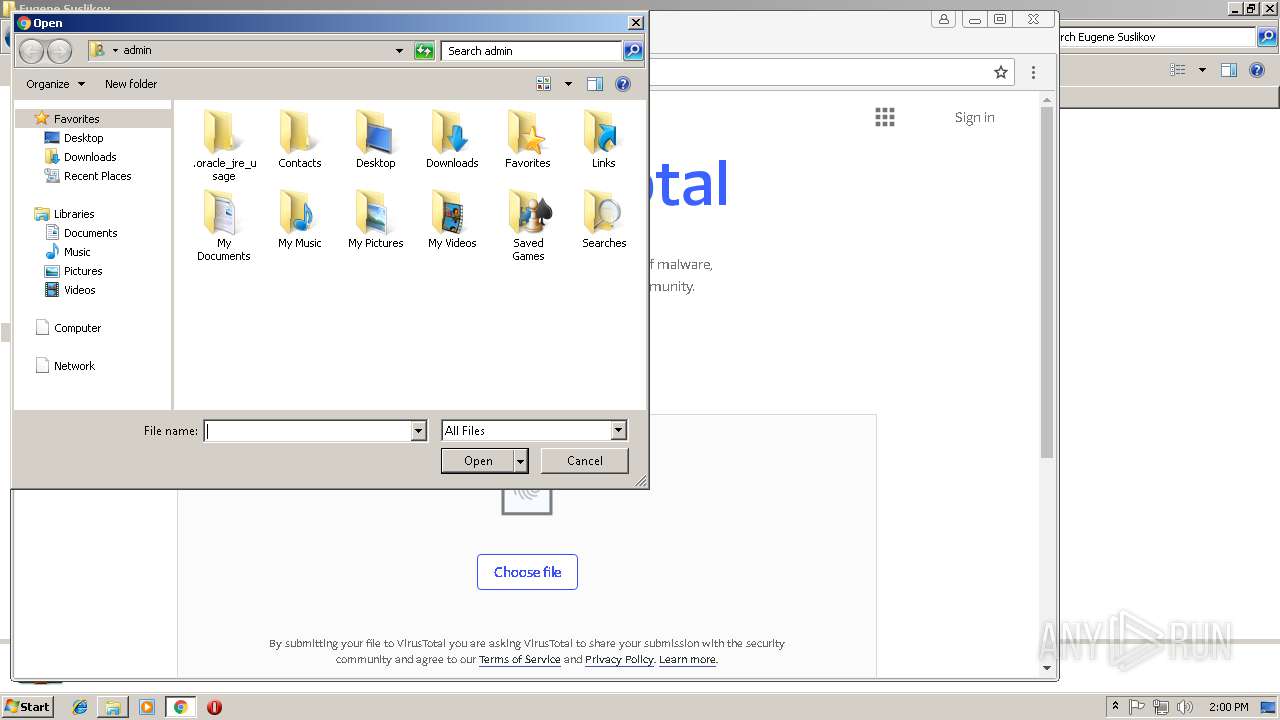Click the arrow before admin in address bar
Screen dimensions: 1280x720
(115, 51)
